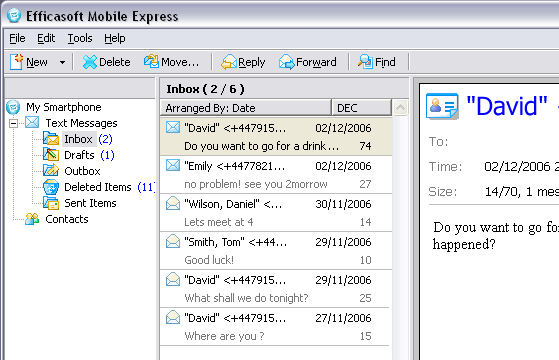Select David message 'What shall we do tonight?'
The image size is (559, 360).
276,289
